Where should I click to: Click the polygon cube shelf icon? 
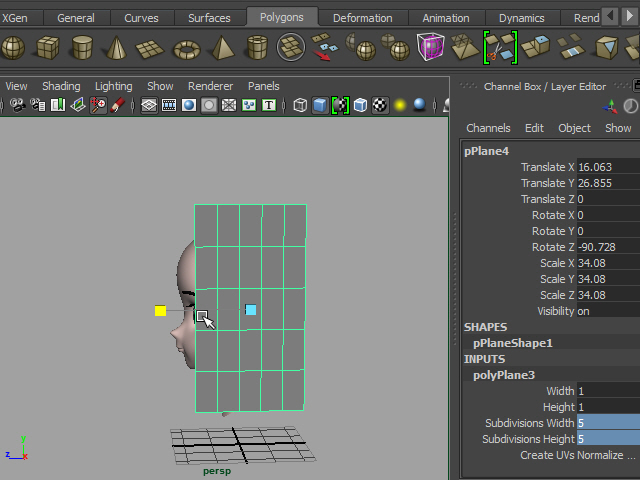48,47
